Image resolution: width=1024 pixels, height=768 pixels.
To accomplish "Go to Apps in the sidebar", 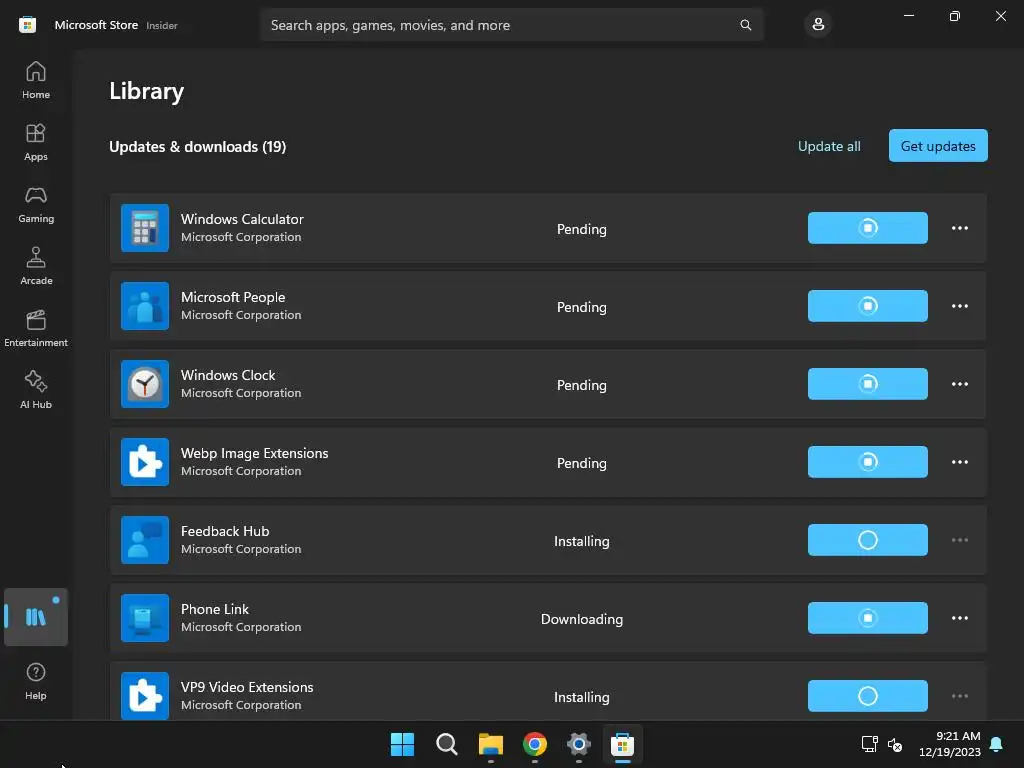I will (x=35, y=142).
